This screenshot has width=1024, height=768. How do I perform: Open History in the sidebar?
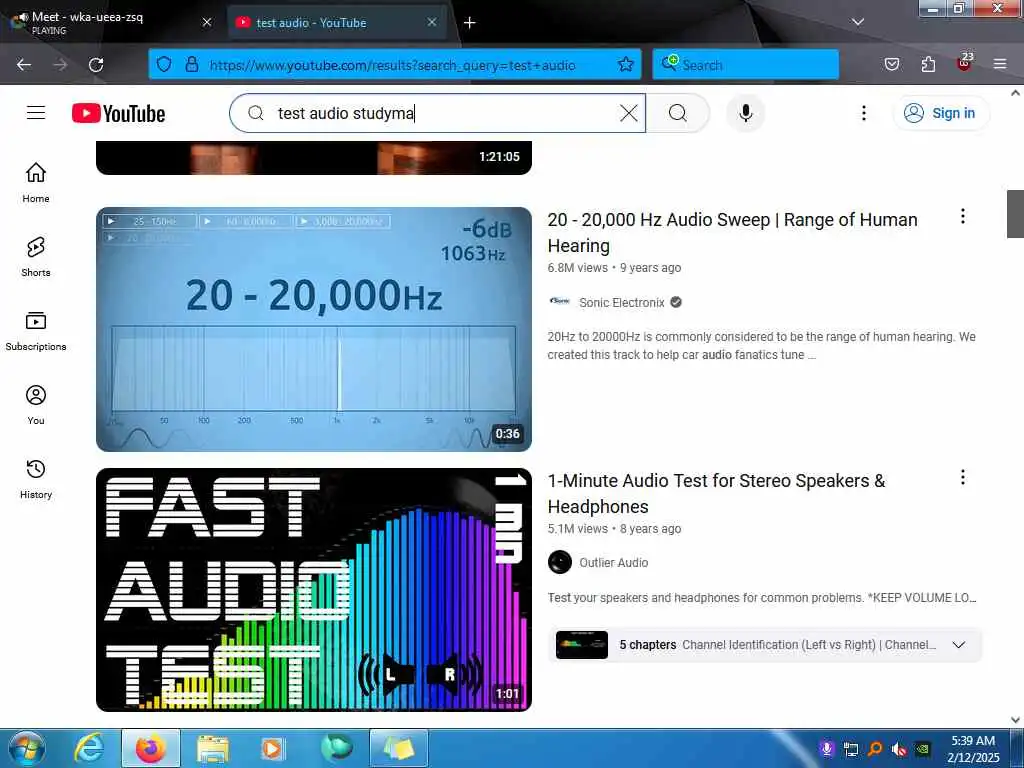[36, 479]
